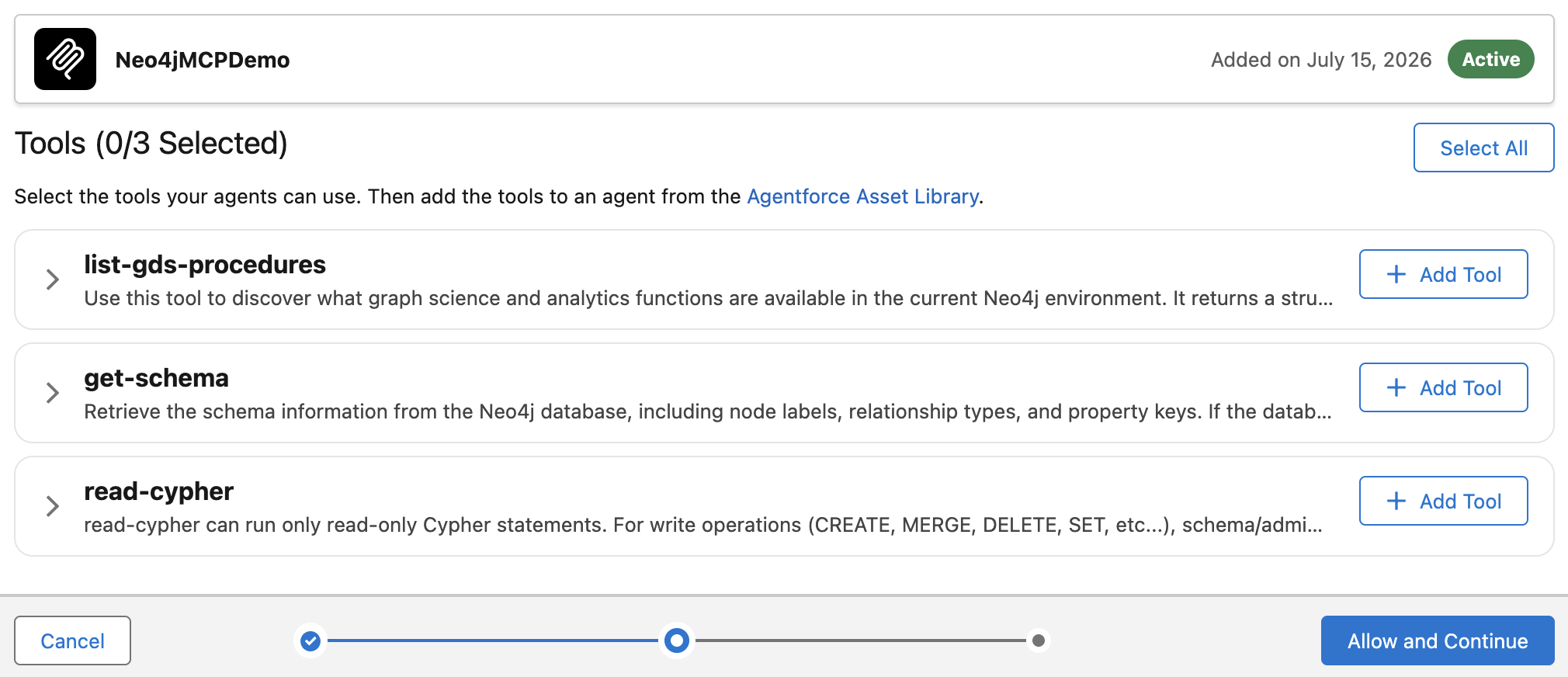Add the read-cypher tool
Screen dimensions: 1568x677
click(1443, 501)
